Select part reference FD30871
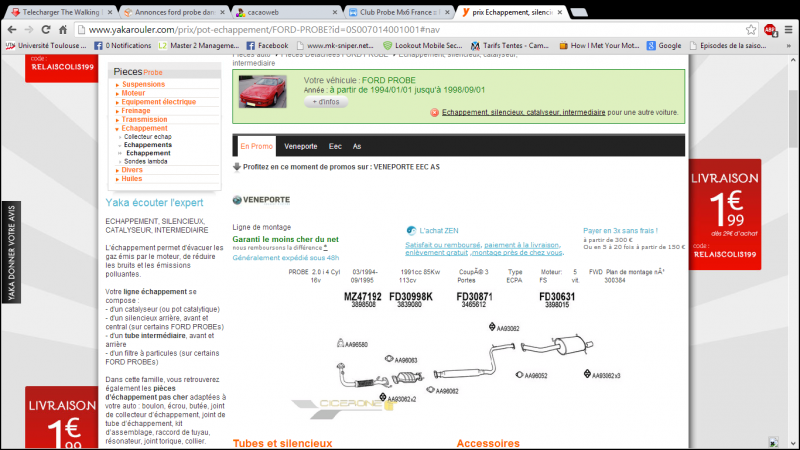Screen dimensions: 800x450 pos(474,297)
